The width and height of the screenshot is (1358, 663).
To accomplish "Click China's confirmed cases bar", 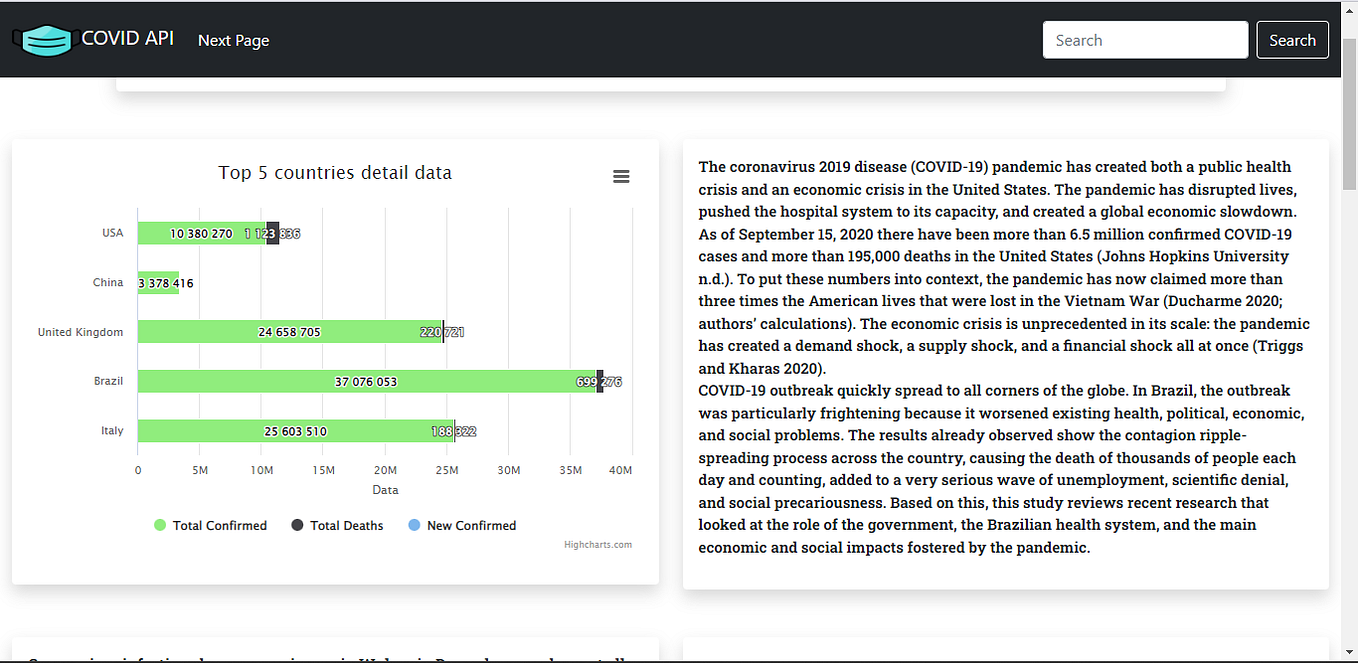I will [x=158, y=283].
